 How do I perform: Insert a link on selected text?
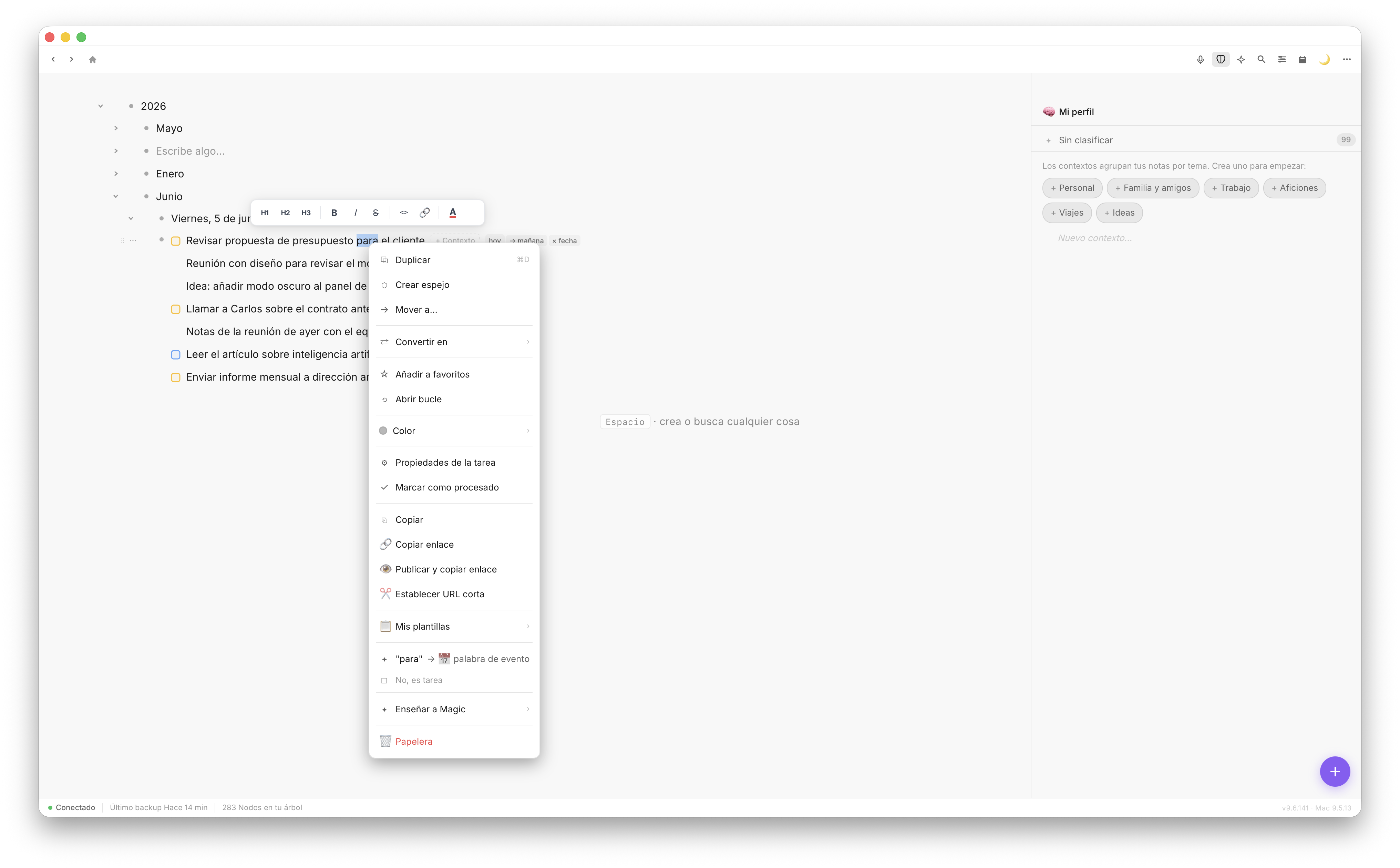point(425,213)
